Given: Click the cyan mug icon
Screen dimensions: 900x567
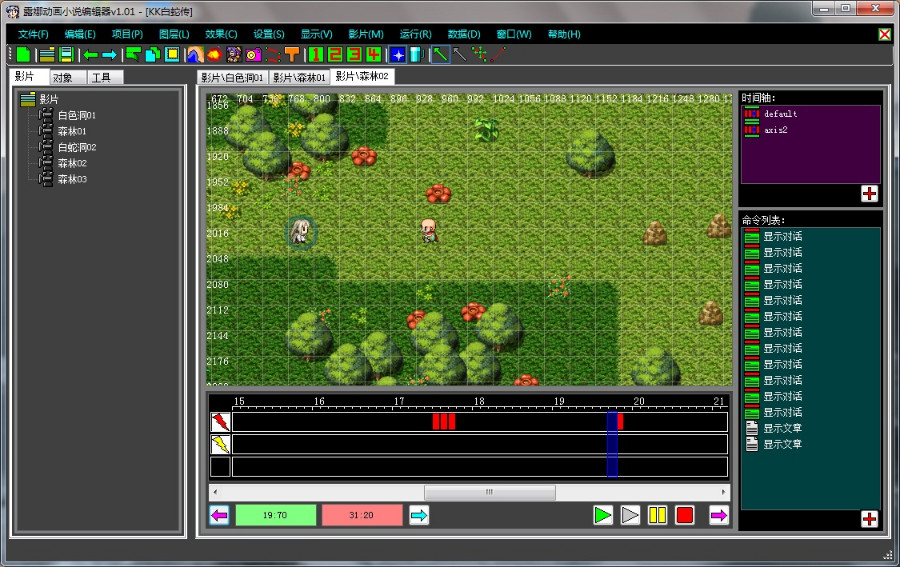Looking at the screenshot, I should tap(417, 55).
